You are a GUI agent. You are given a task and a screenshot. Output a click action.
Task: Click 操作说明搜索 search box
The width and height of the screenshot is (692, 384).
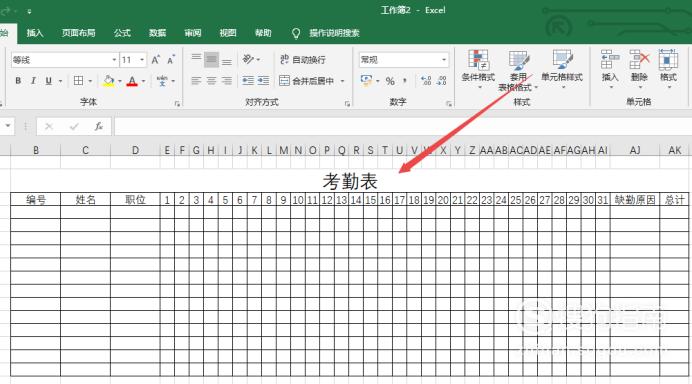pyautogui.click(x=334, y=33)
